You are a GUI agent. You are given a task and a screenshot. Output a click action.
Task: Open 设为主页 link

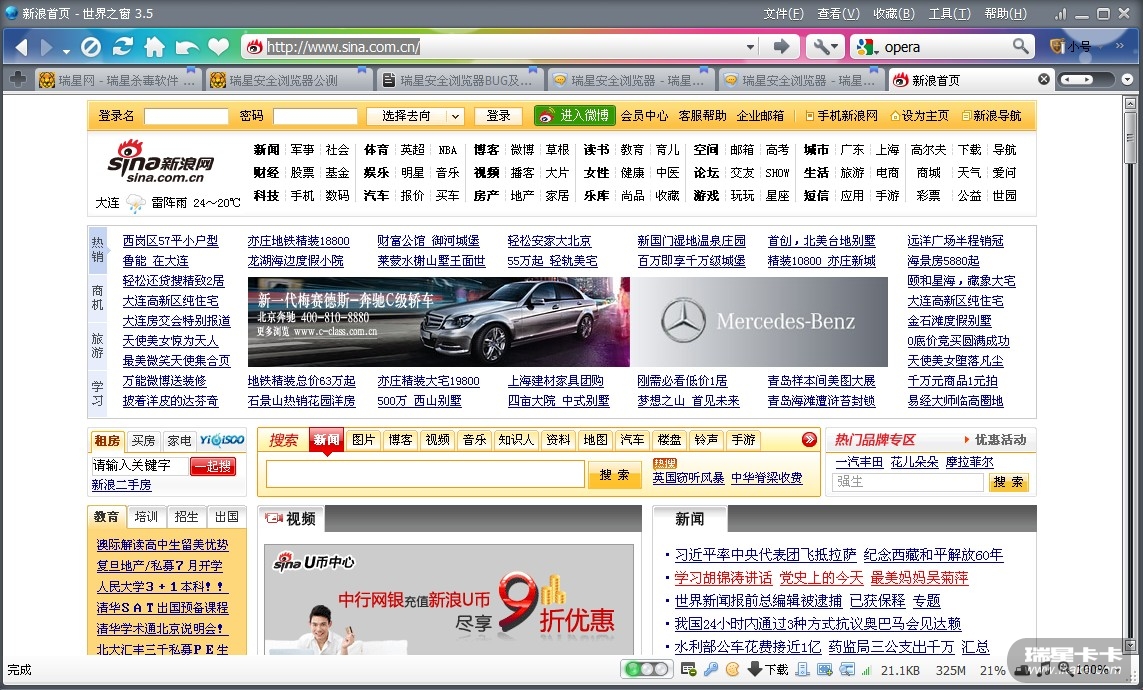coord(919,116)
